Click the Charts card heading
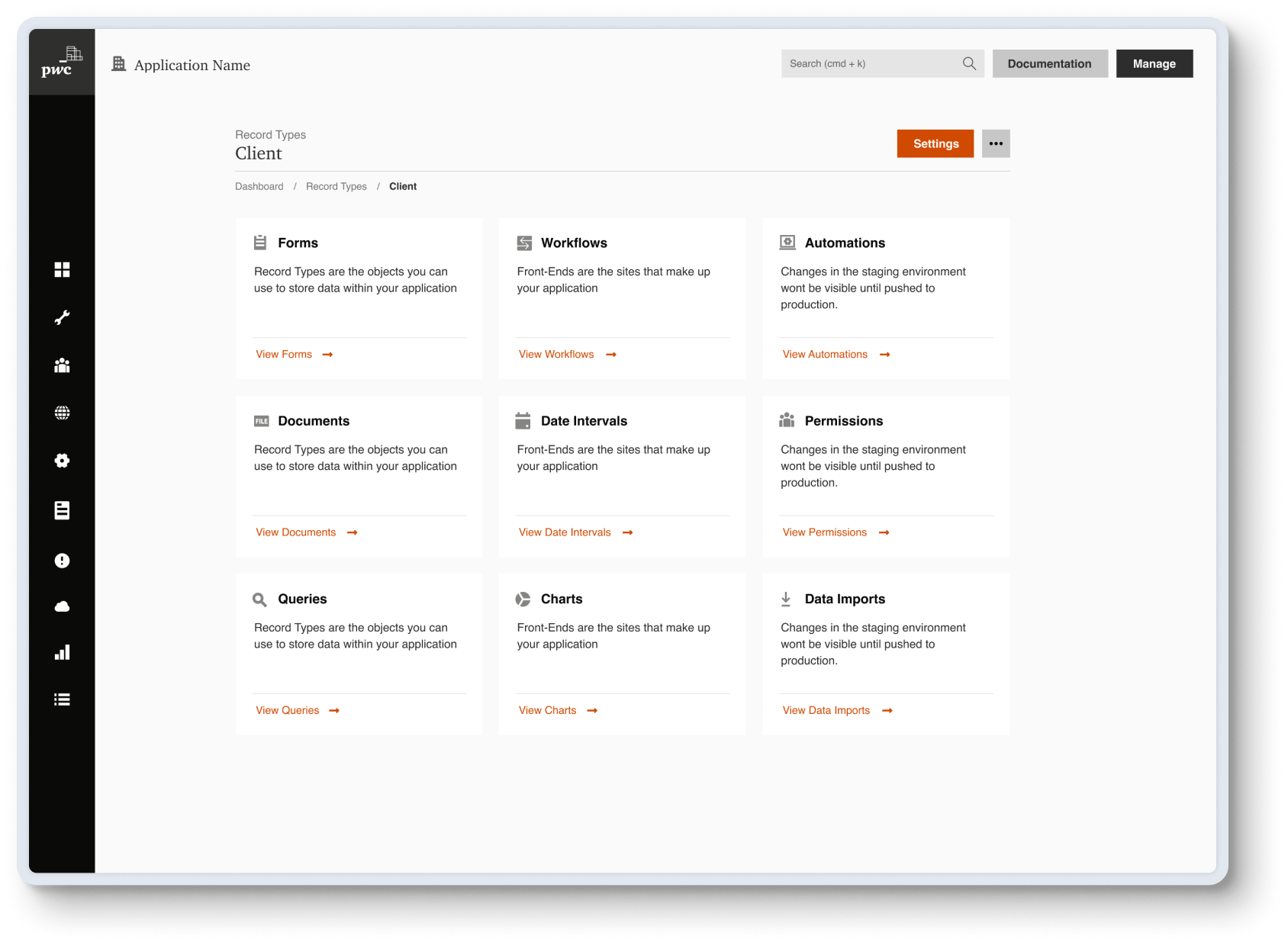Viewport: 1288px width, 945px height. 562,599
